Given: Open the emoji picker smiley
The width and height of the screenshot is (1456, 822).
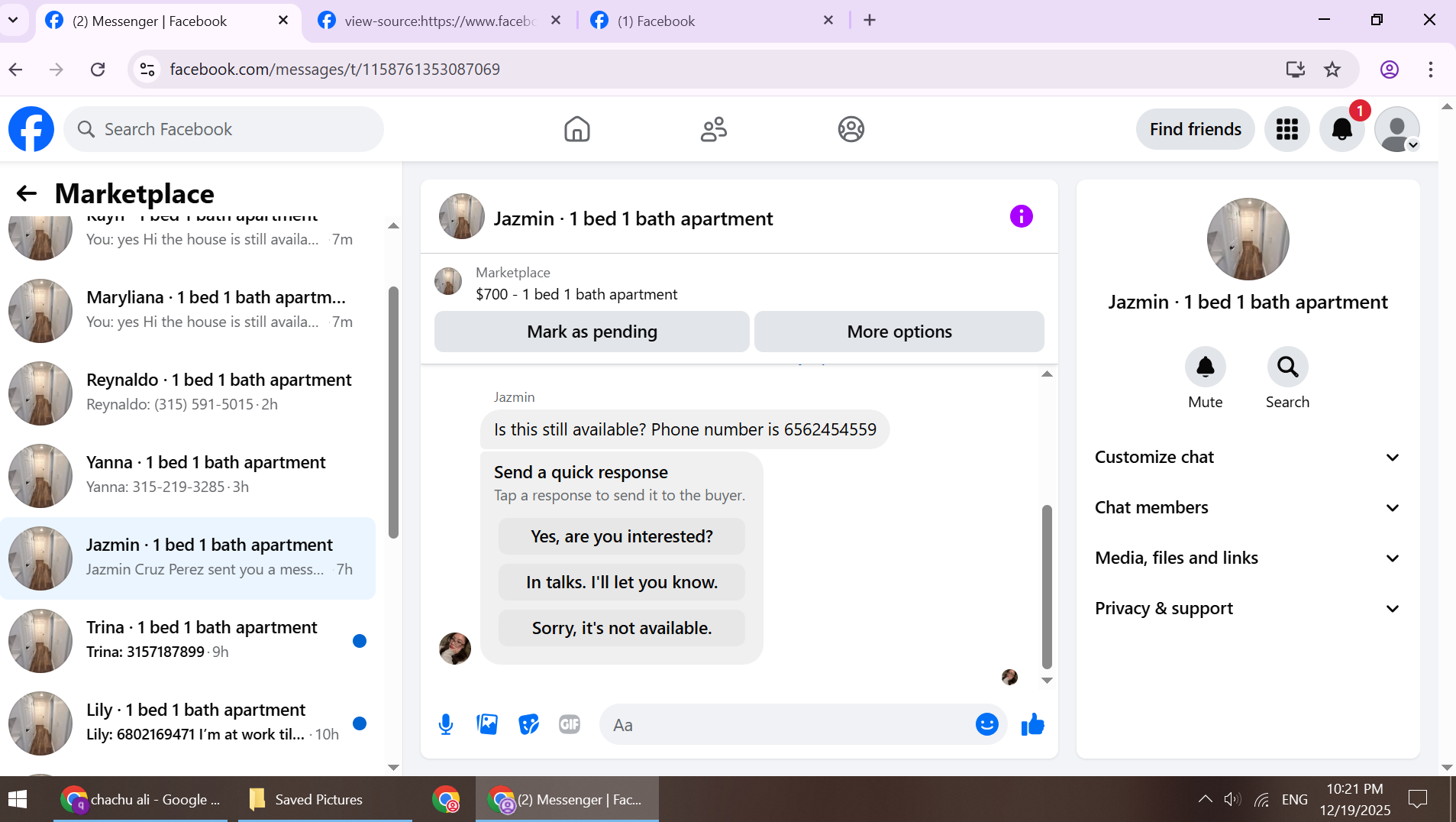Looking at the screenshot, I should [x=987, y=724].
